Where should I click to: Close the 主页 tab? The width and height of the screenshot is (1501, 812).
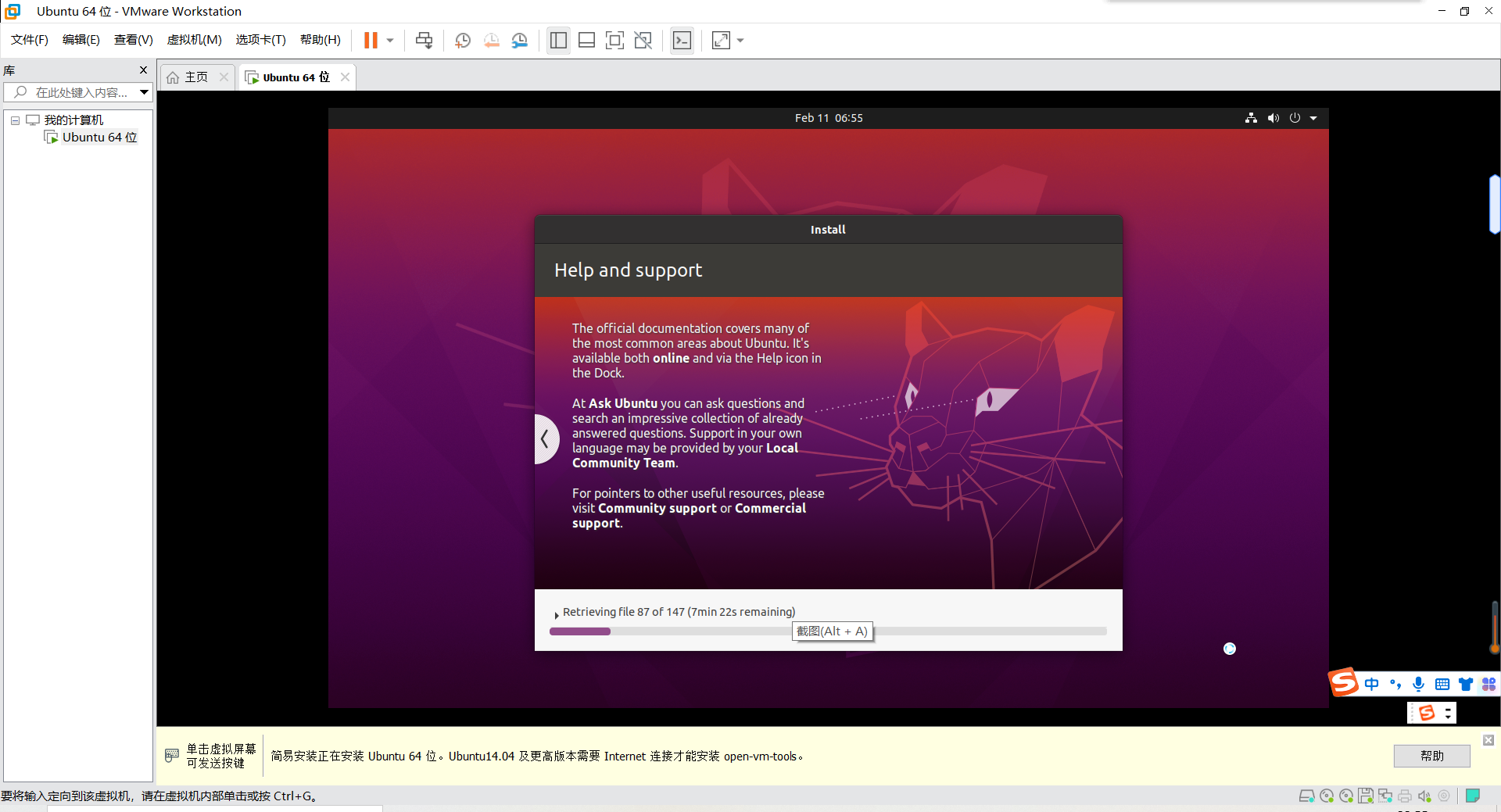224,77
